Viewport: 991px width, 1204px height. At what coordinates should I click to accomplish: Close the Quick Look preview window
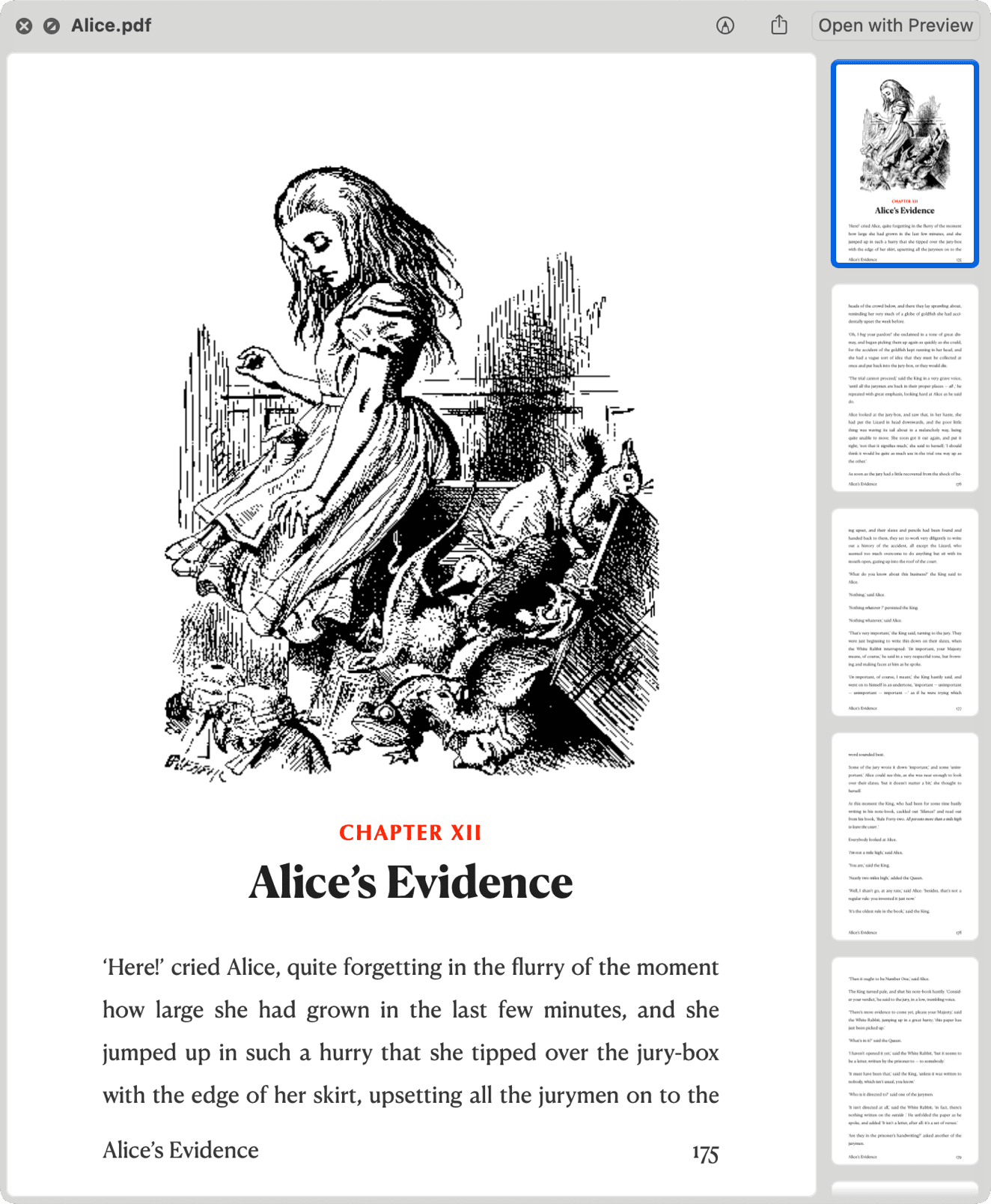coord(24,26)
